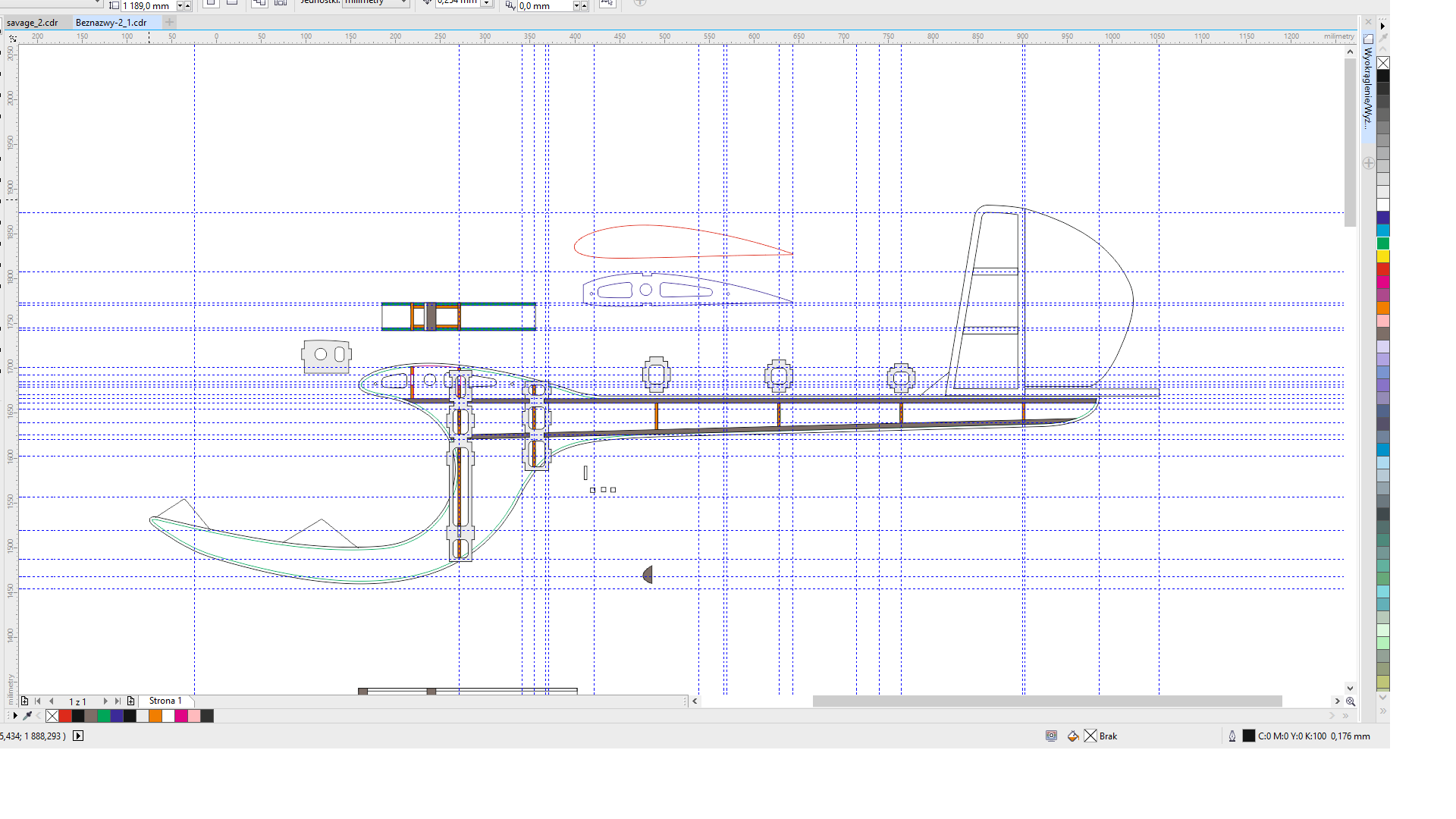
Task: Open the fill bucket icon in the status bar
Action: coord(1073,736)
